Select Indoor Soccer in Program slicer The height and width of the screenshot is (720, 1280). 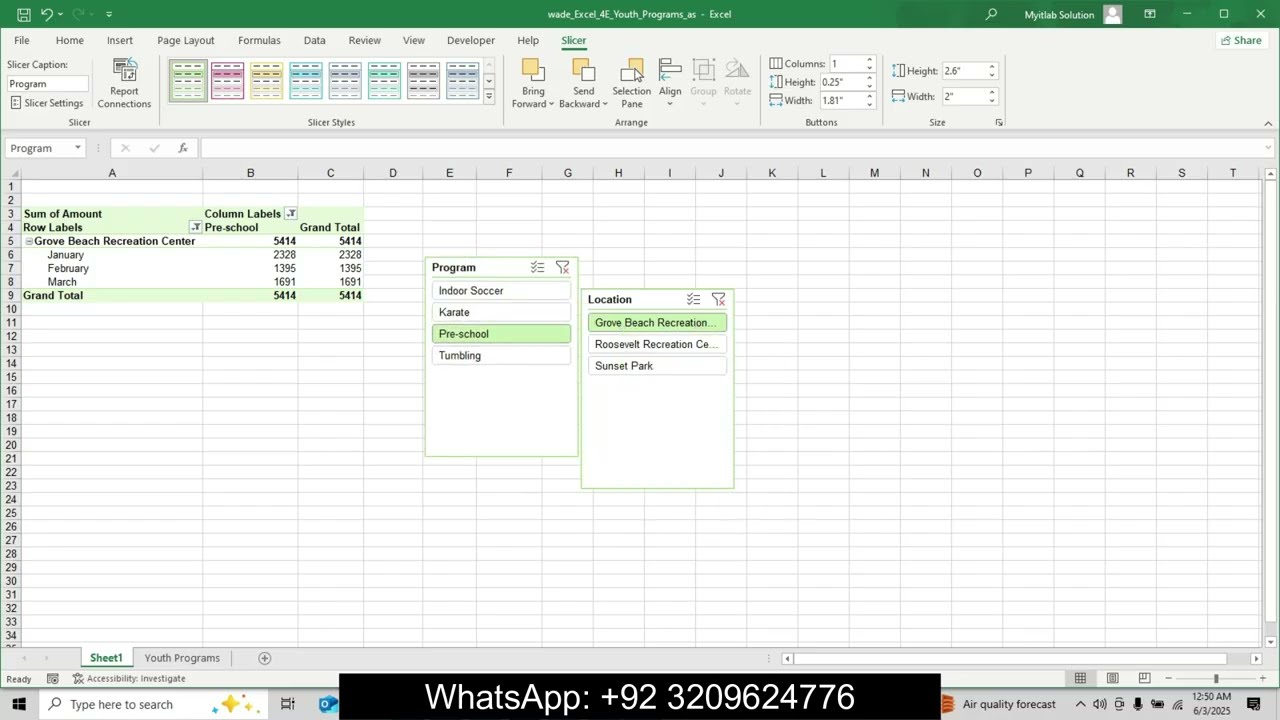(502, 291)
